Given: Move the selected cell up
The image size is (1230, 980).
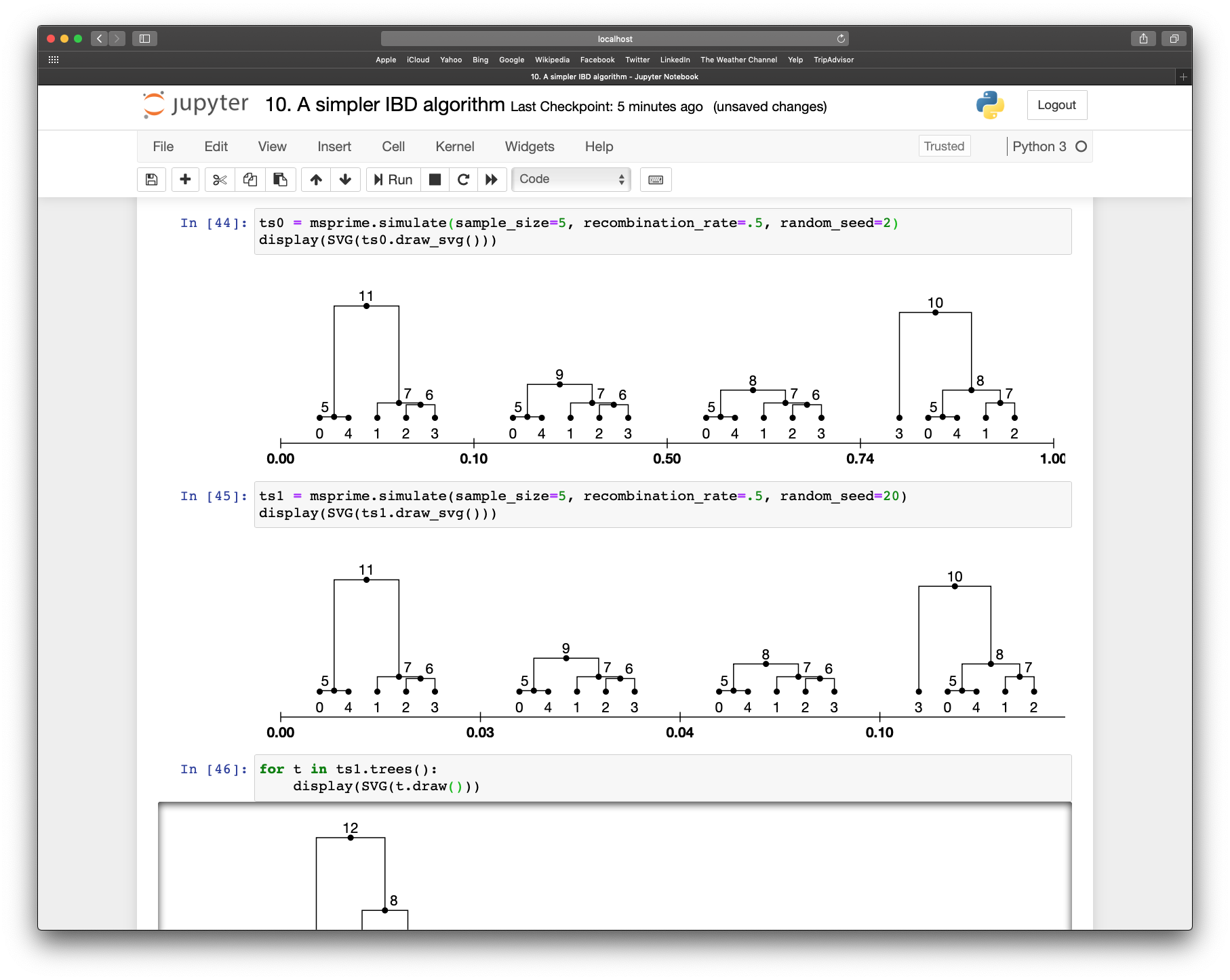Looking at the screenshot, I should tap(315, 180).
